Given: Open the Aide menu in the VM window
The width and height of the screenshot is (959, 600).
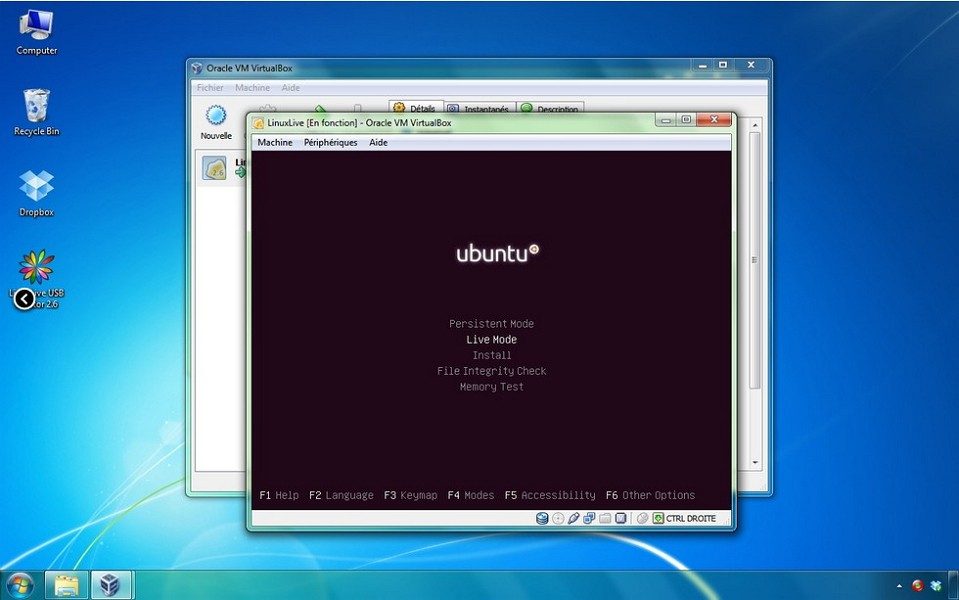Looking at the screenshot, I should click(x=378, y=143).
